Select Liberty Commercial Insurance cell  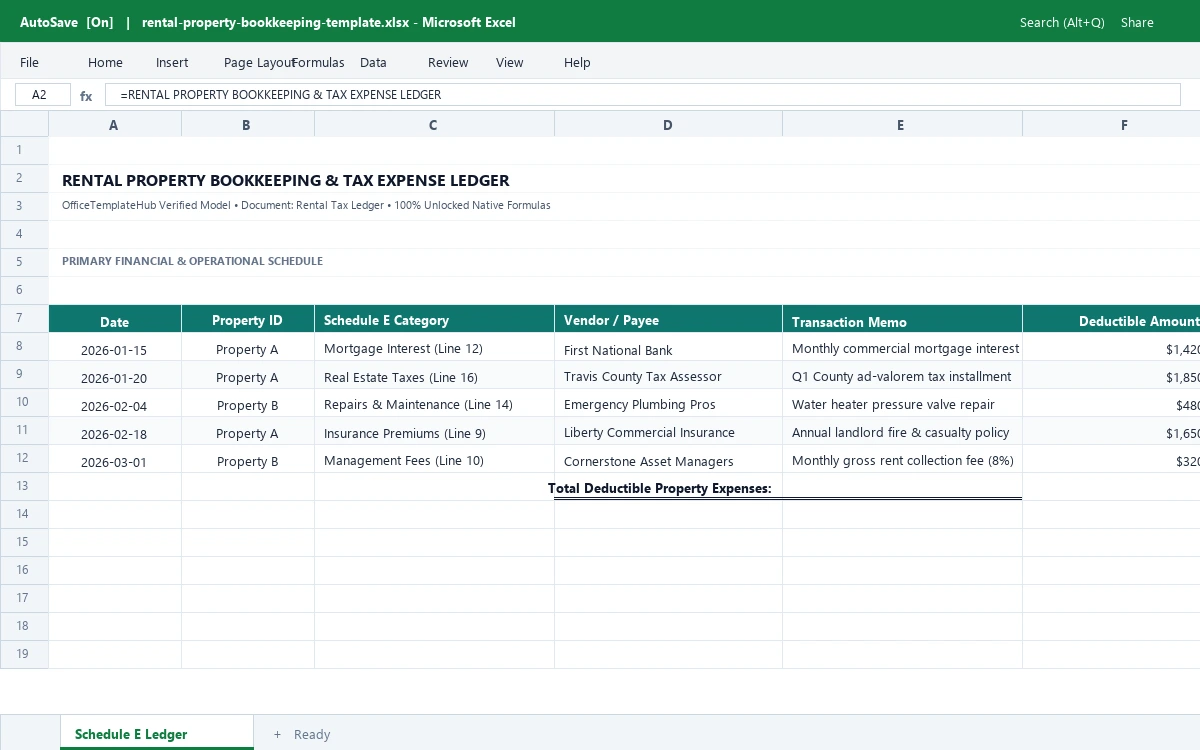668,433
